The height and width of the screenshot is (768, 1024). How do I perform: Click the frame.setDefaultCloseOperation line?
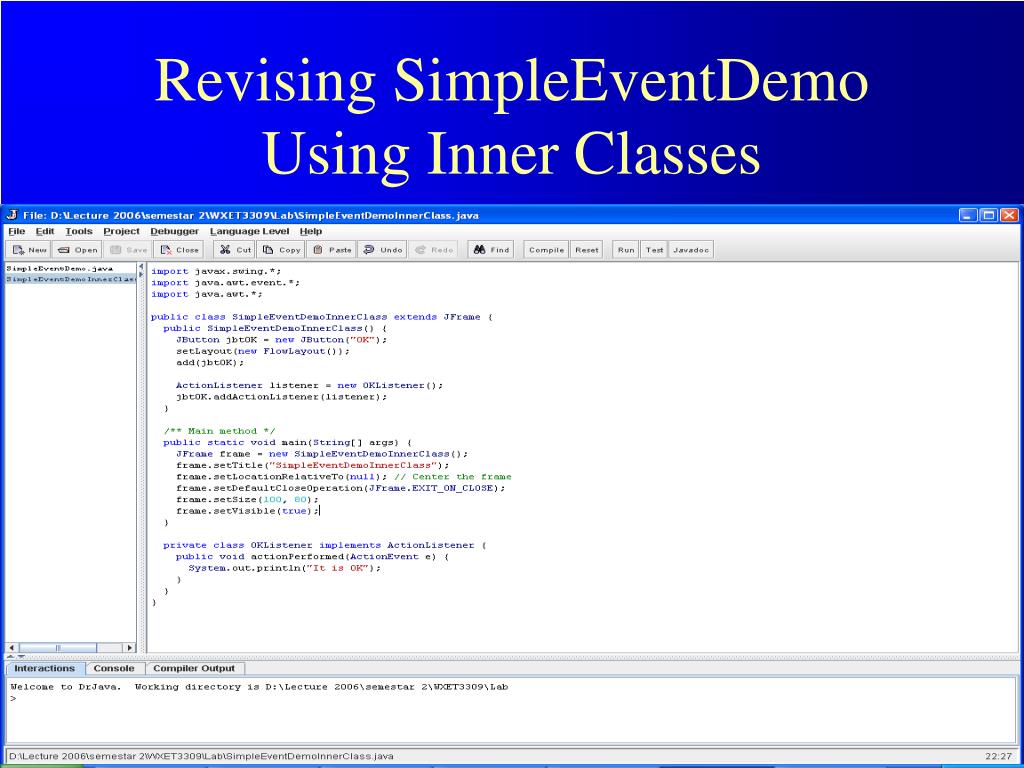[340, 488]
